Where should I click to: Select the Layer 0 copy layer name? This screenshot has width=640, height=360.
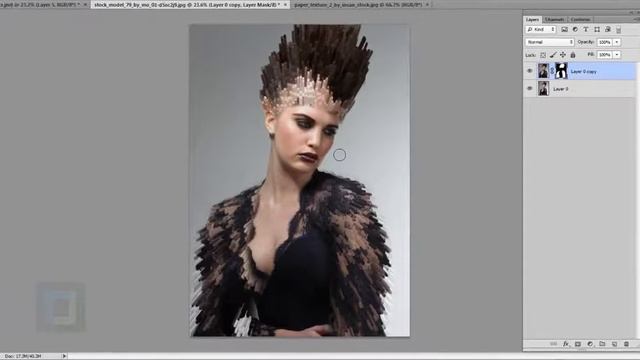point(583,71)
